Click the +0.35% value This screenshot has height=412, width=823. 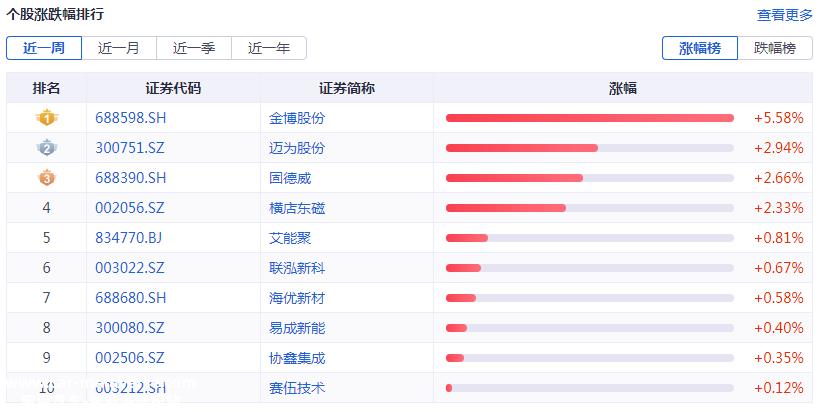[779, 358]
